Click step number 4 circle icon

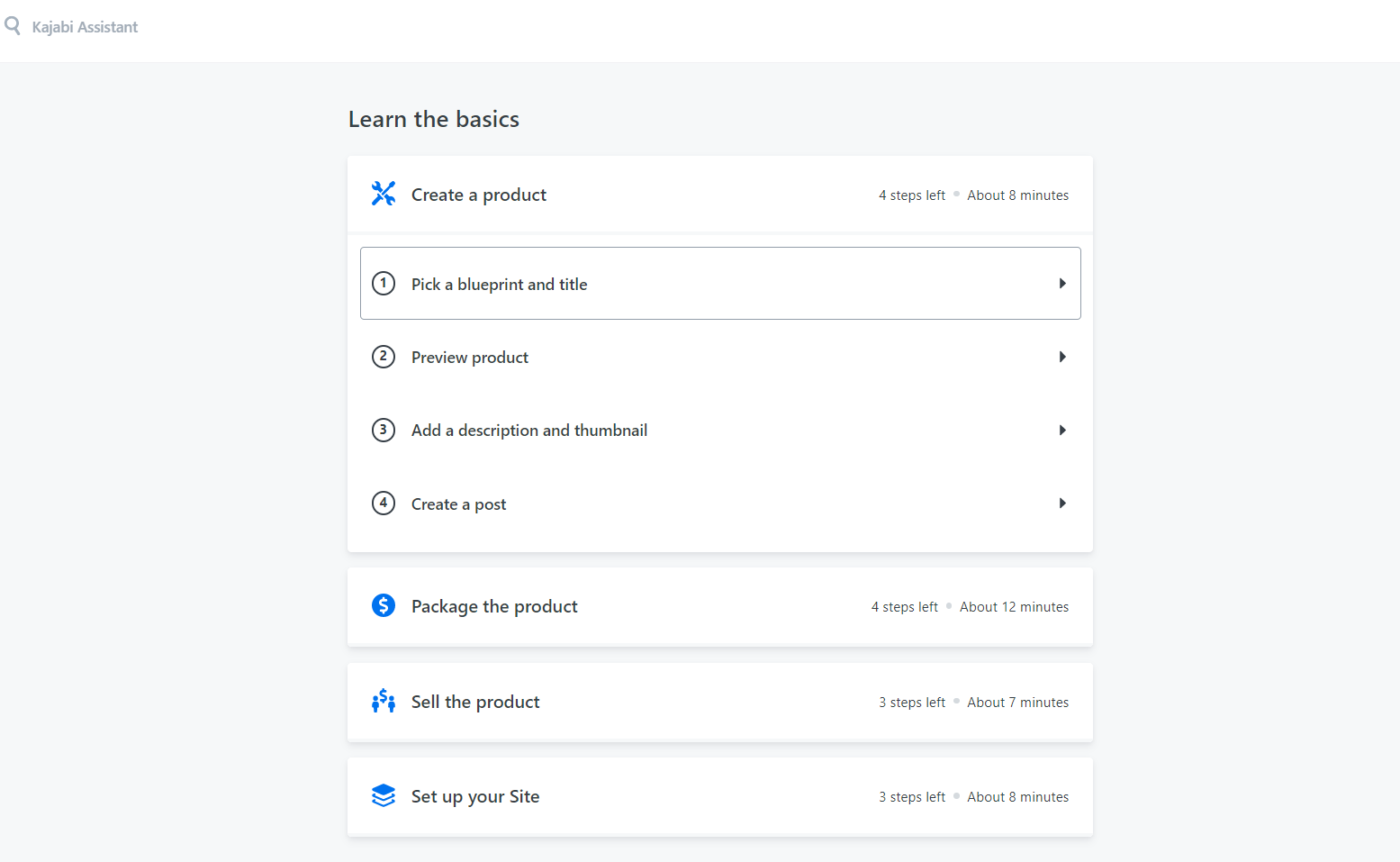pos(384,503)
